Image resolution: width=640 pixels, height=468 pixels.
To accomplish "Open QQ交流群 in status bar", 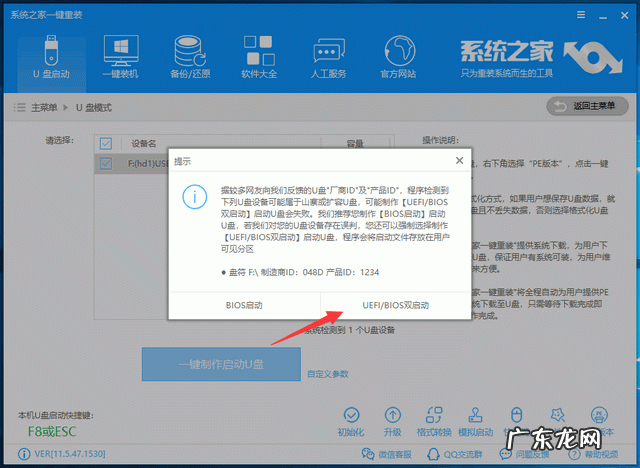I will point(455,454).
